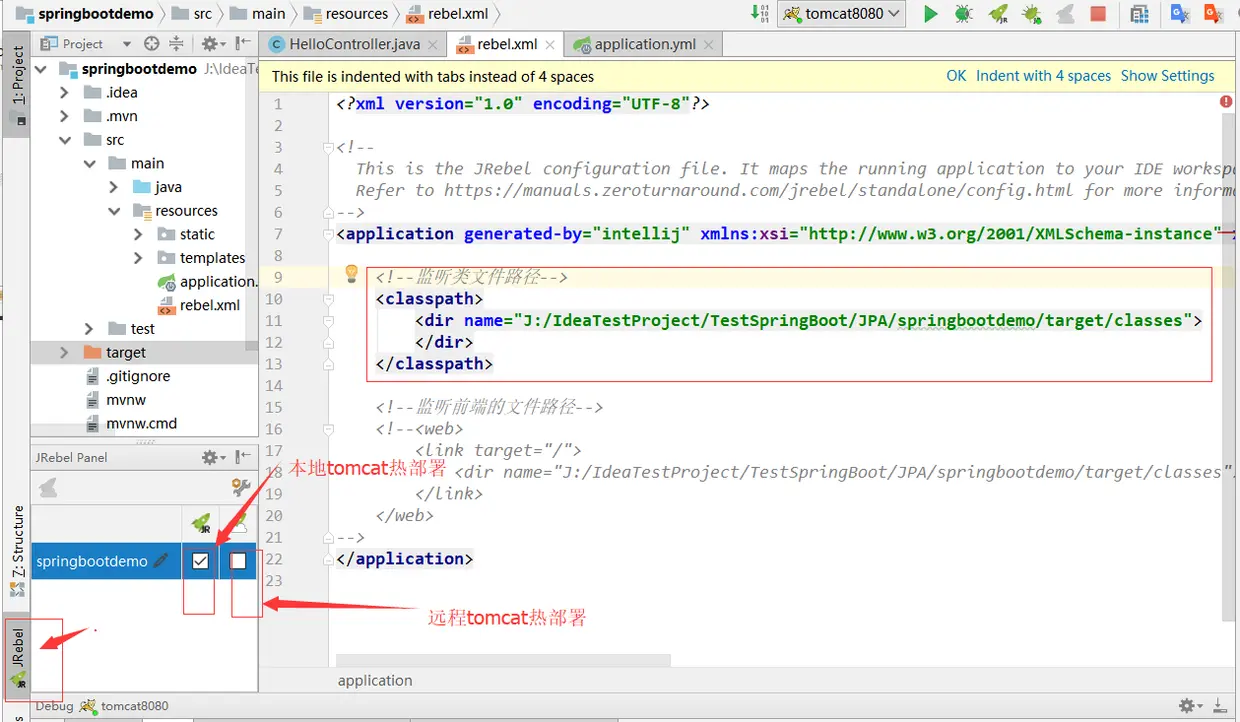
Task: Open the JRebel tool window on the left strip
Action: [x=17, y=658]
